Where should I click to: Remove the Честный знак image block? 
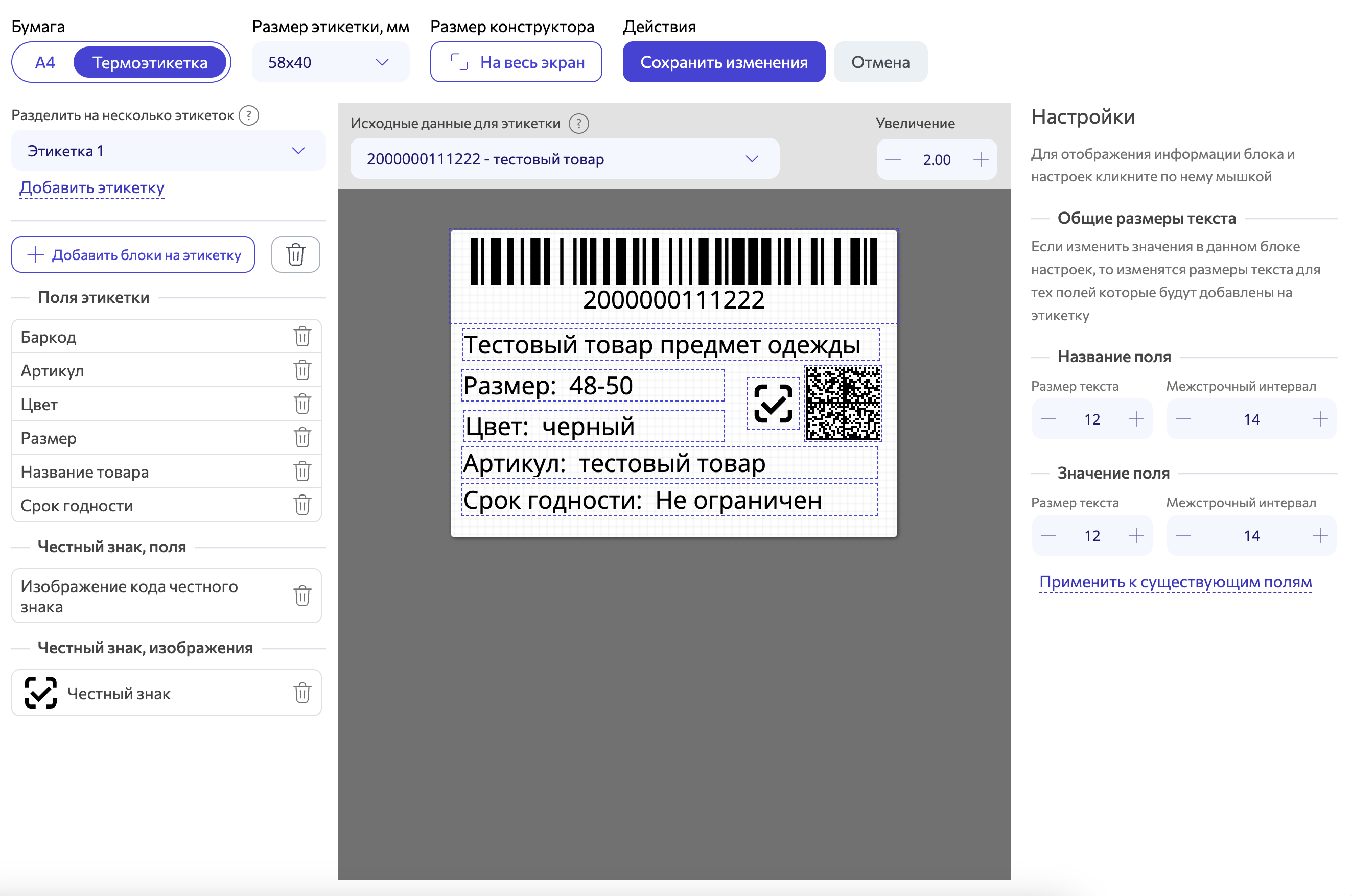pos(301,693)
